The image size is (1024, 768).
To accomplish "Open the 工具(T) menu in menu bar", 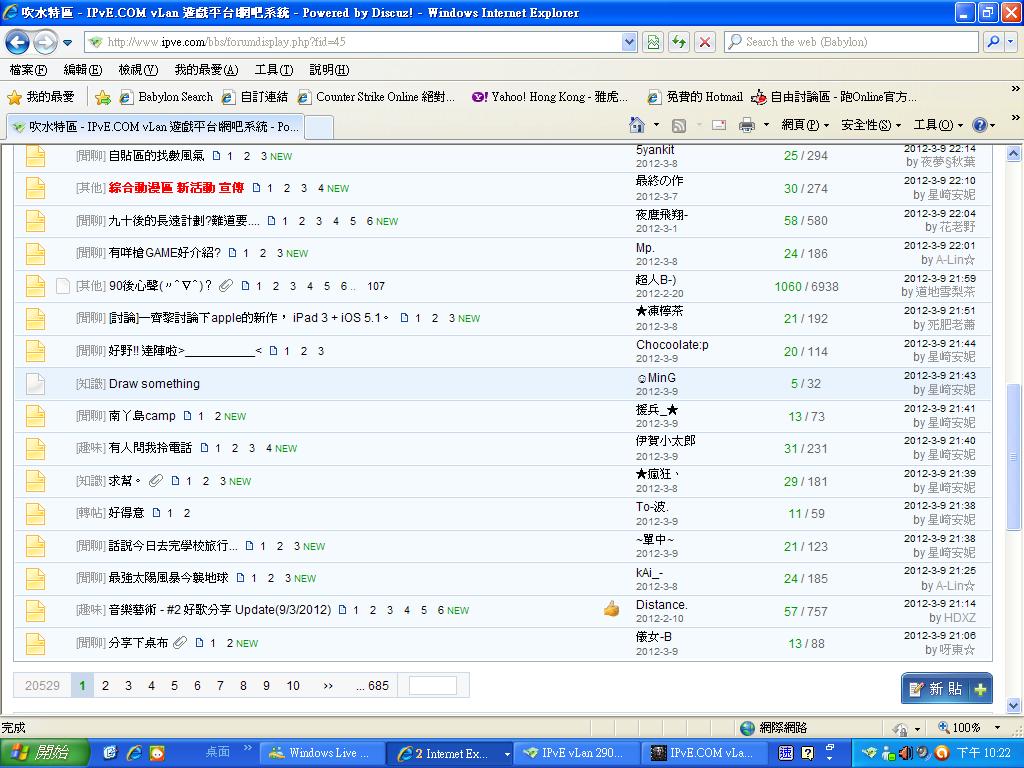I will (x=273, y=70).
